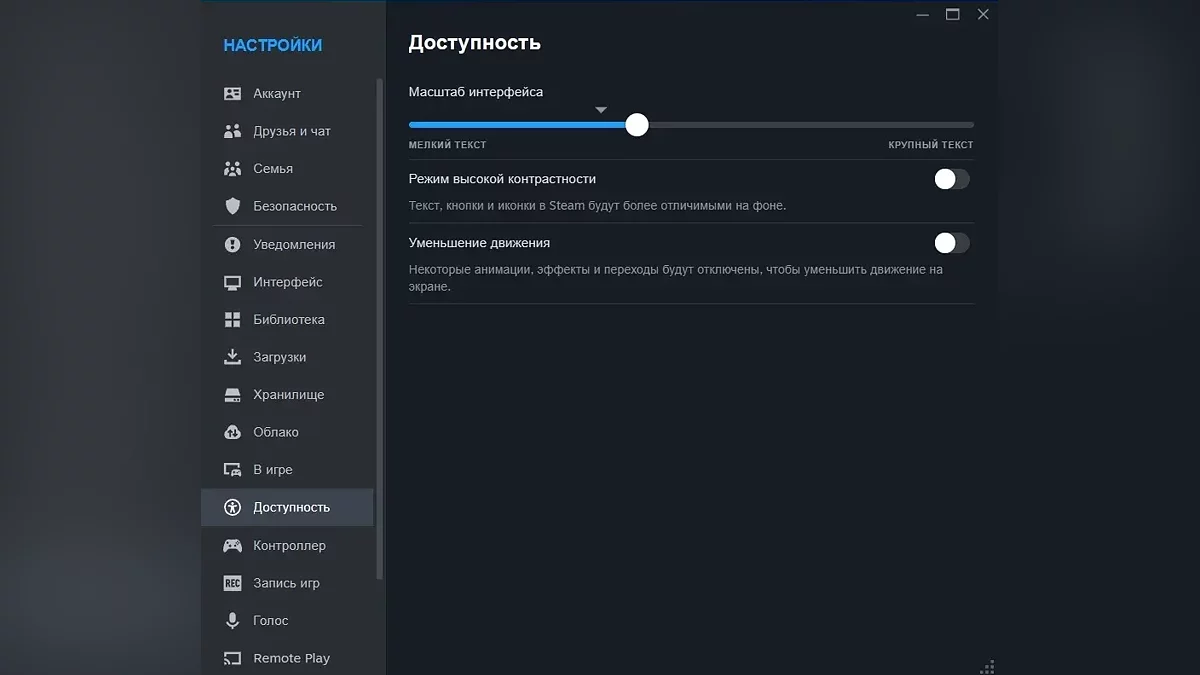This screenshot has height=675, width=1200.
Task: Click the Downloads arrow icon
Action: [x=232, y=357]
